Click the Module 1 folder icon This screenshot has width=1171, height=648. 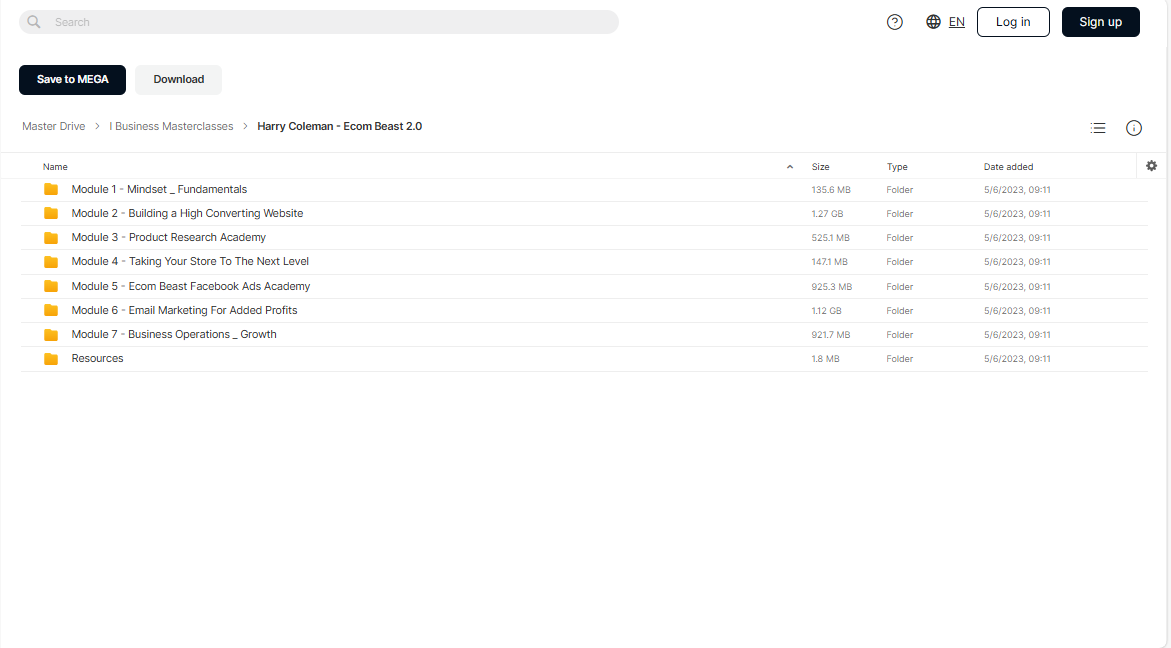[x=51, y=190]
